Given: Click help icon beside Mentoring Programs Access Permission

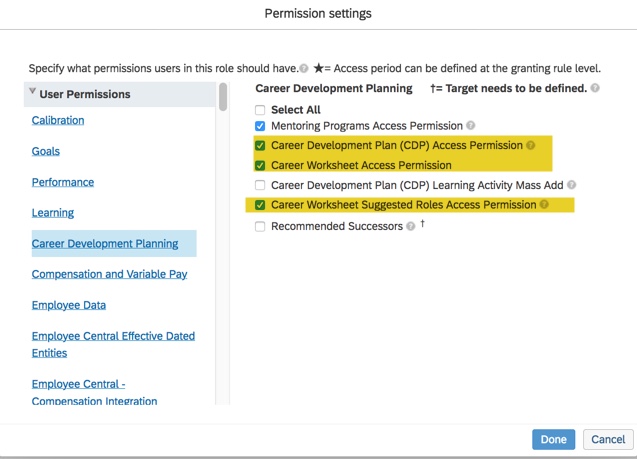Looking at the screenshot, I should (x=471, y=126).
